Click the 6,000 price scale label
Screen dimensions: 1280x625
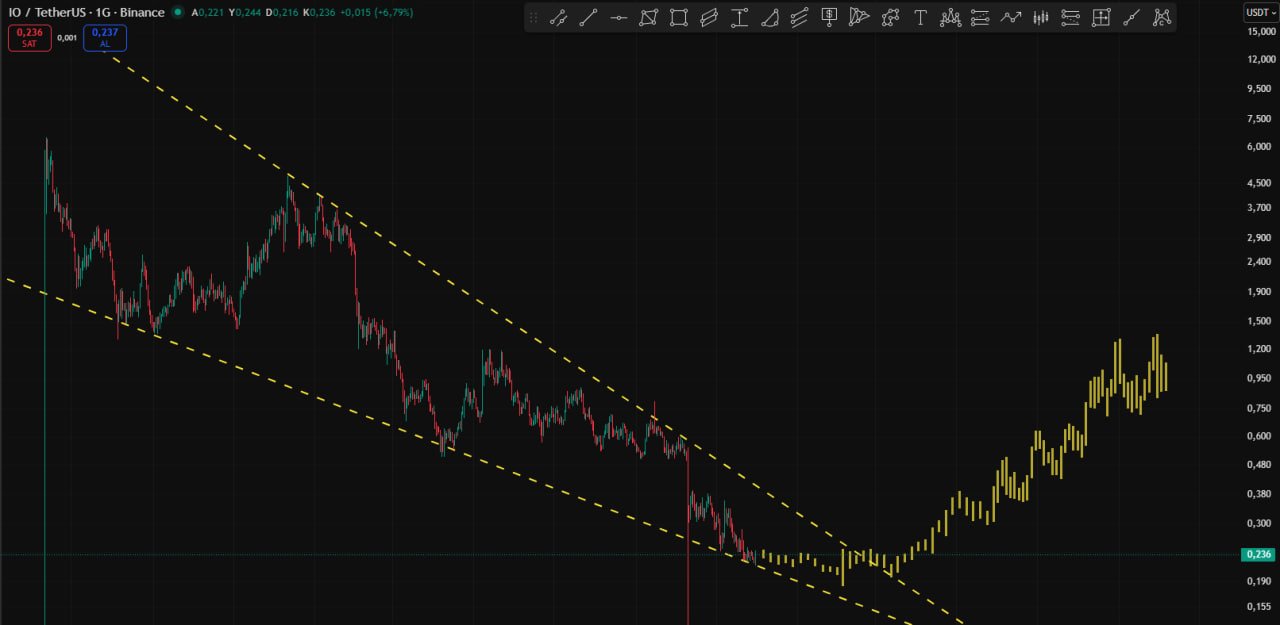click(1259, 146)
